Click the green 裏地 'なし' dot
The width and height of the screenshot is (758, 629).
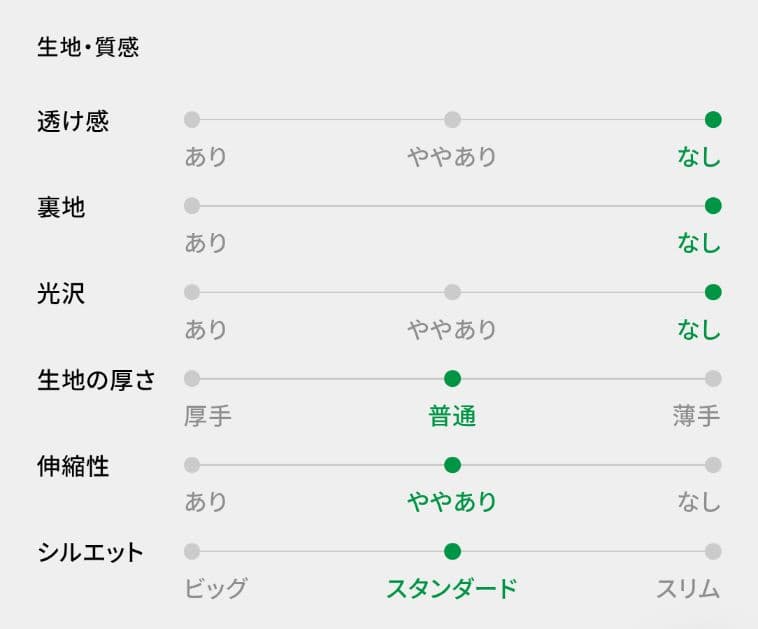point(713,206)
